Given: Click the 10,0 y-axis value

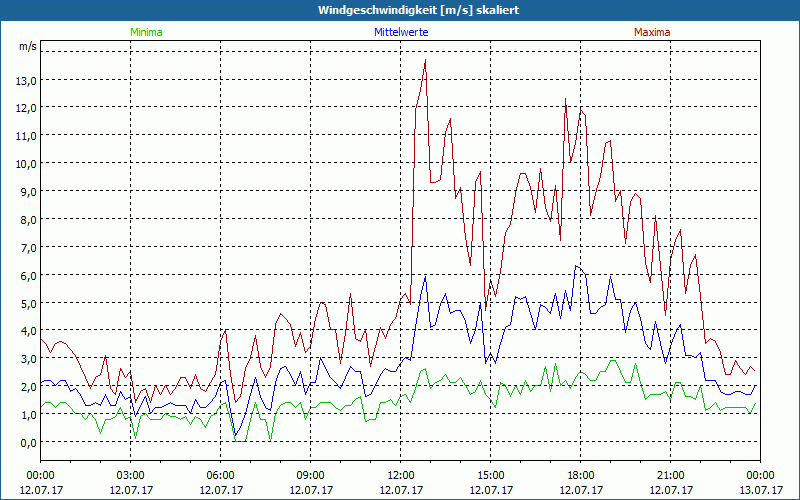Looking at the screenshot, I should pyautogui.click(x=27, y=164).
